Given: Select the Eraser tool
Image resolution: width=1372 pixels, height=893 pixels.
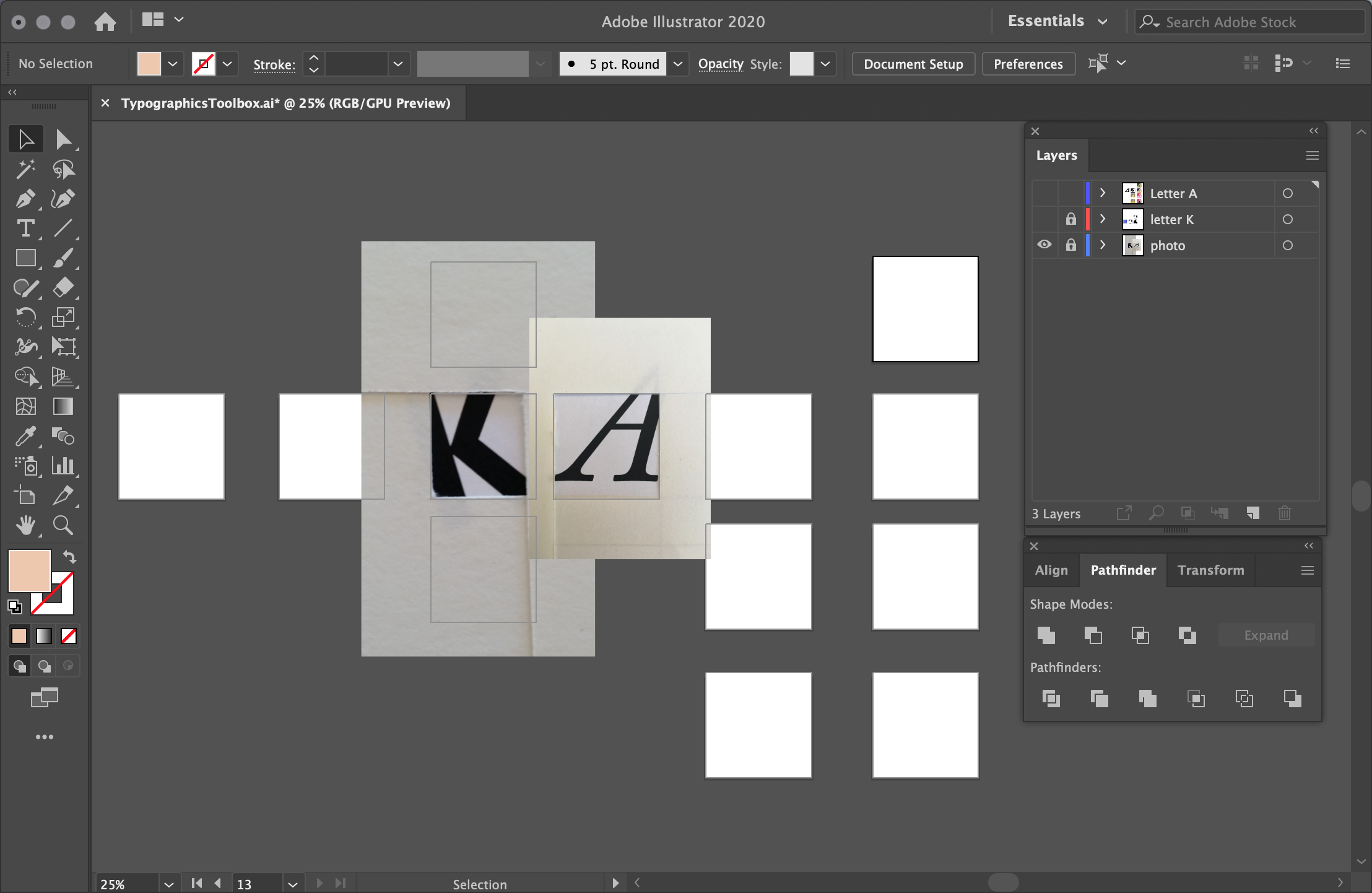Looking at the screenshot, I should tap(63, 288).
